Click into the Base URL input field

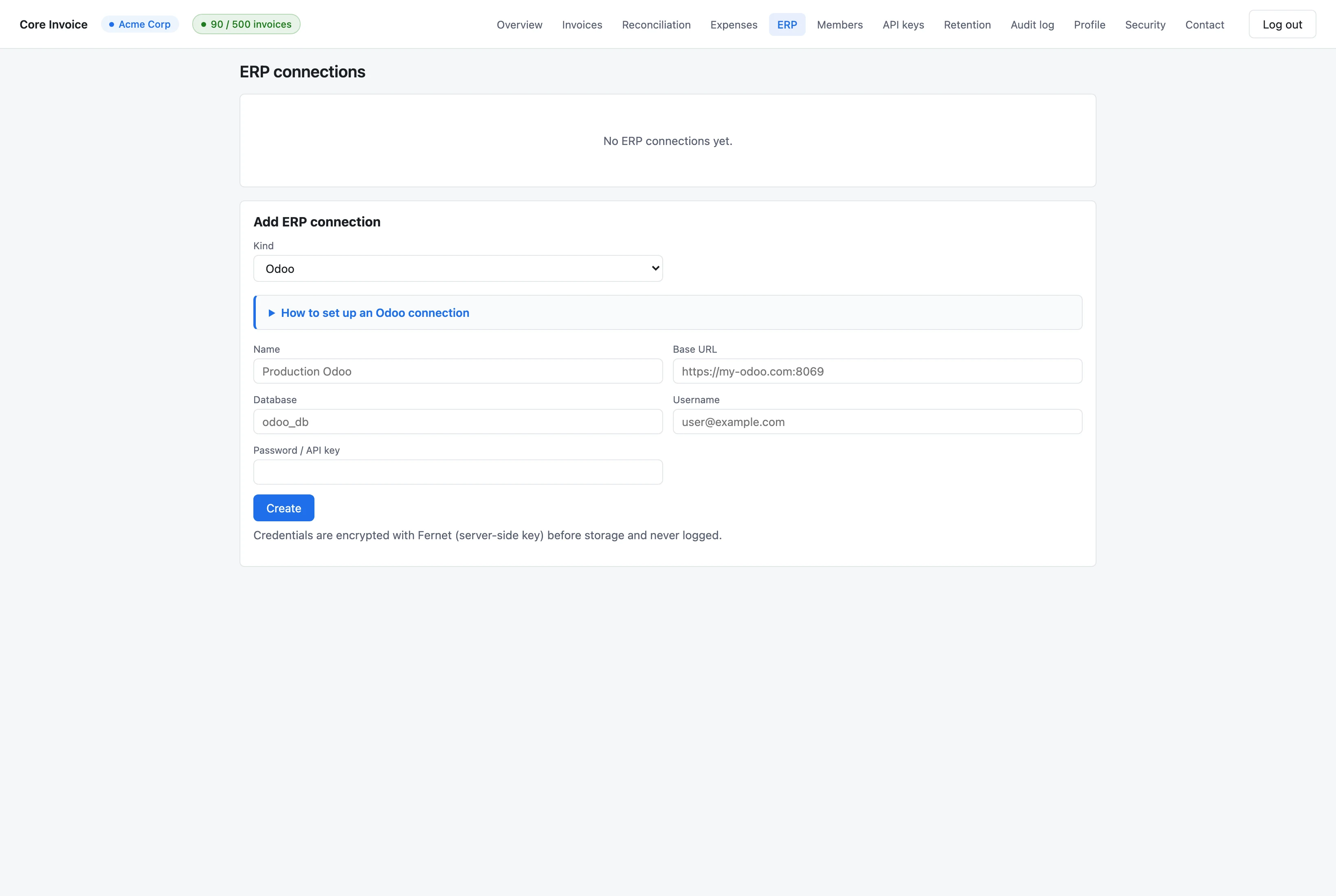point(877,371)
